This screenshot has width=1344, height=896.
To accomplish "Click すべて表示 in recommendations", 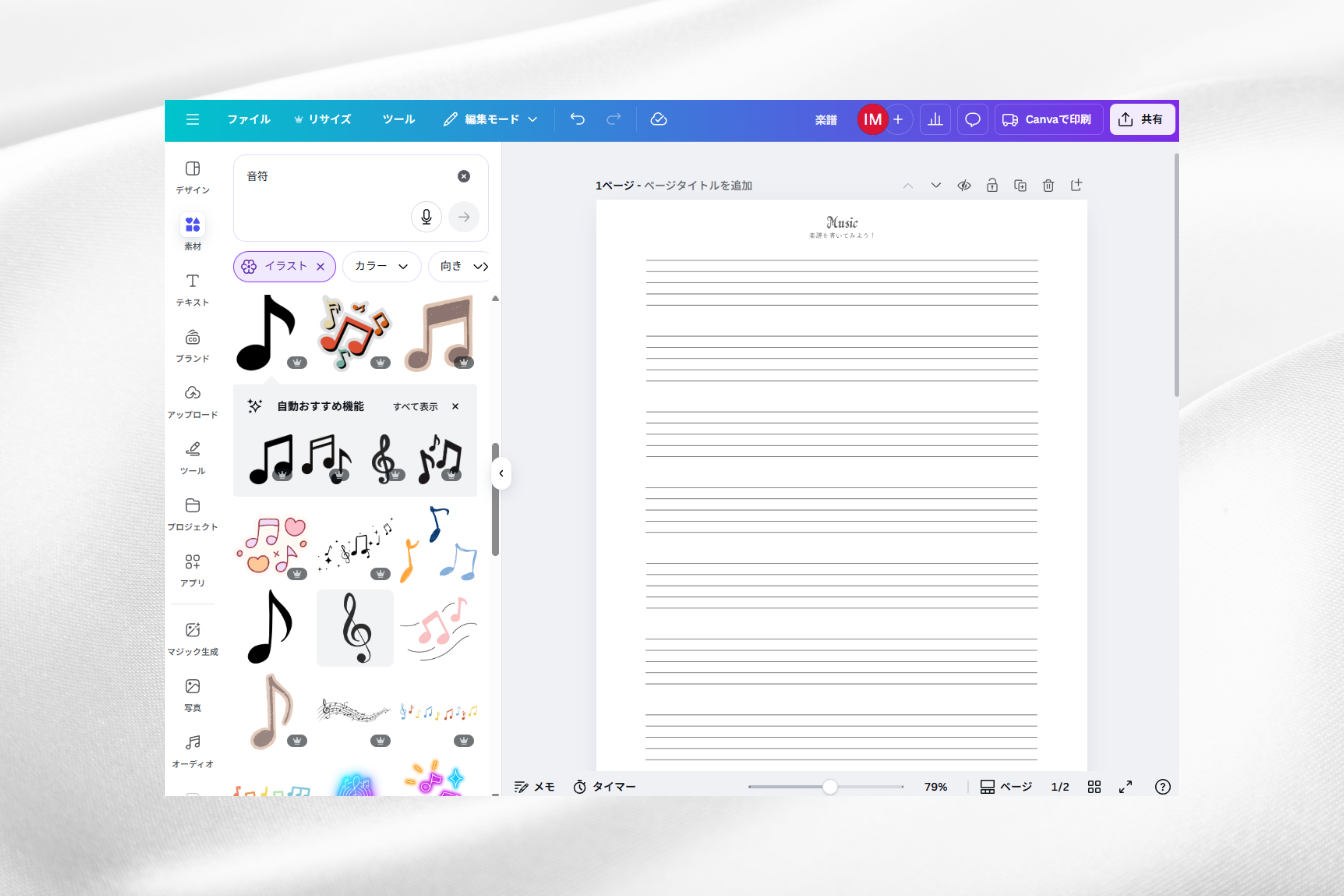I will 415,406.
